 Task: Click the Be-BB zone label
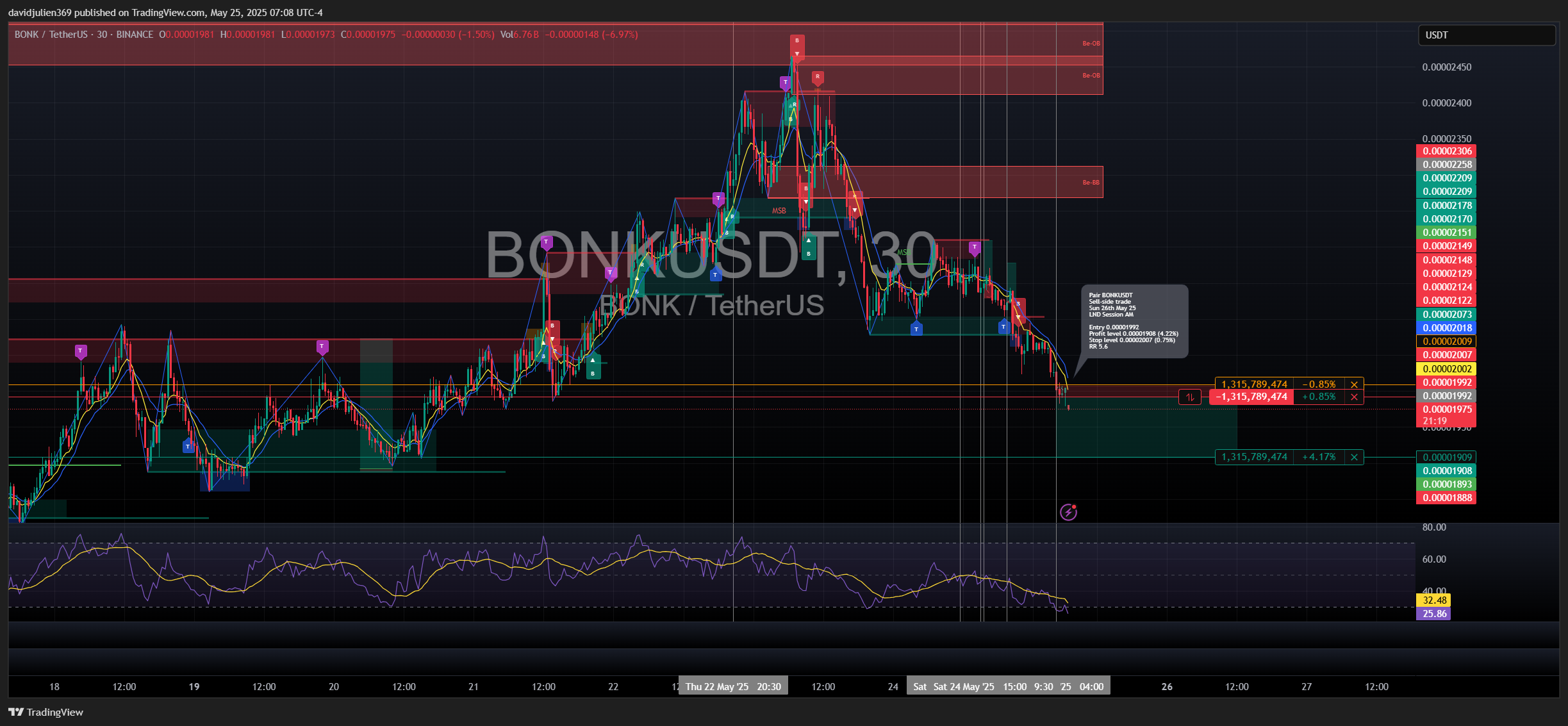click(x=1091, y=183)
